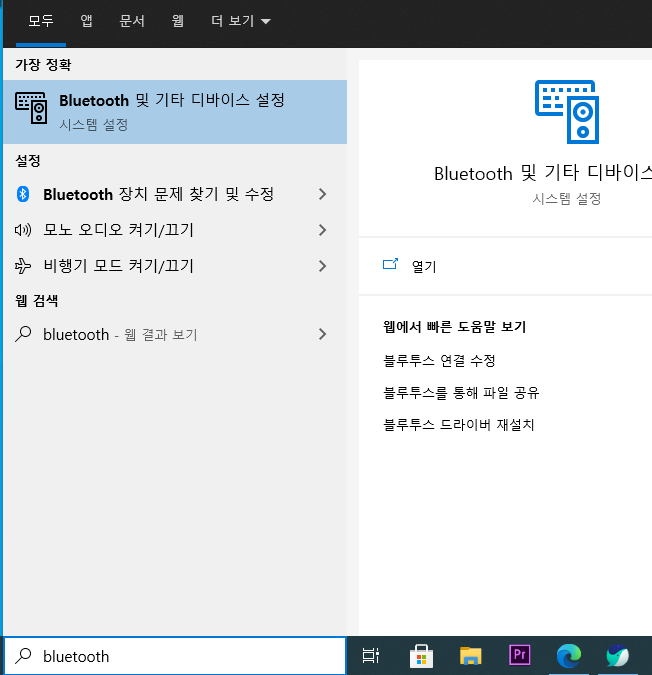Switch to the 앱 tab
The image size is (652, 675).
coord(86,21)
